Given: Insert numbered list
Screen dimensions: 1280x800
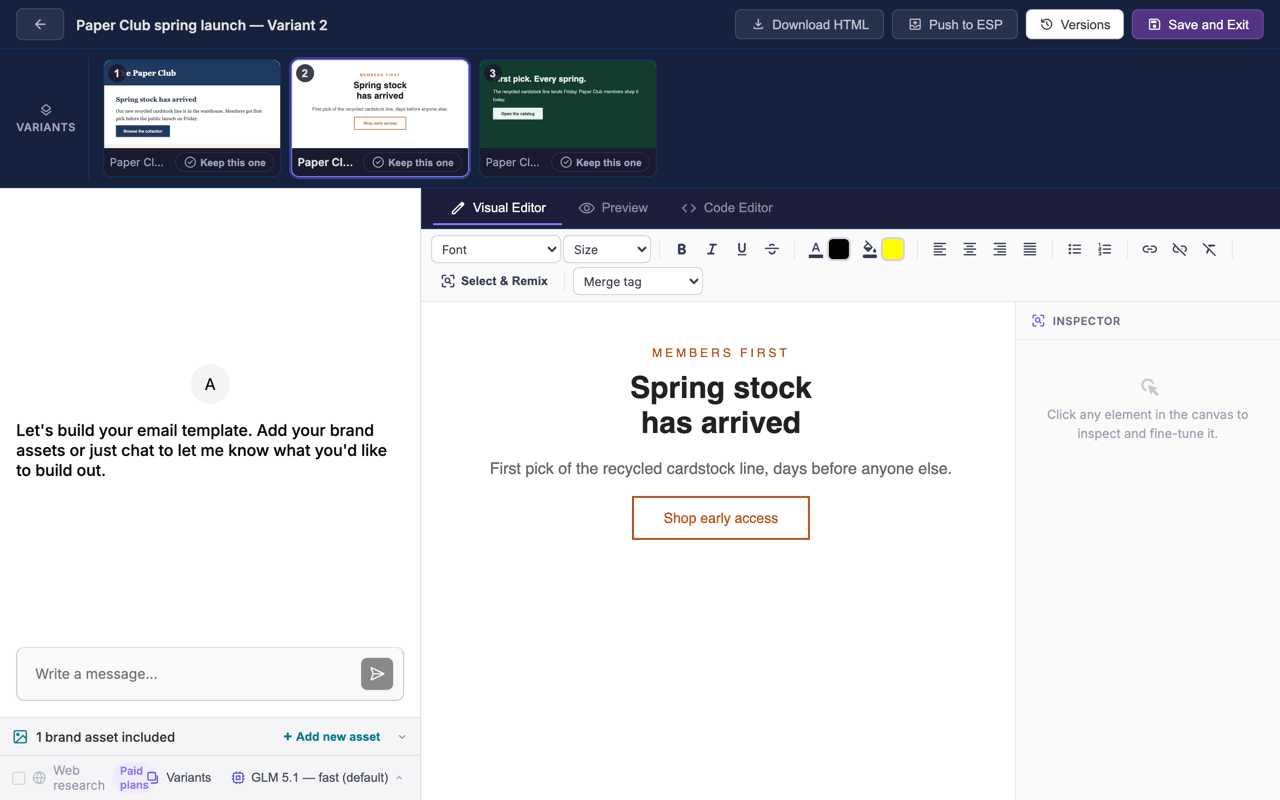Looking at the screenshot, I should click(x=1105, y=249).
